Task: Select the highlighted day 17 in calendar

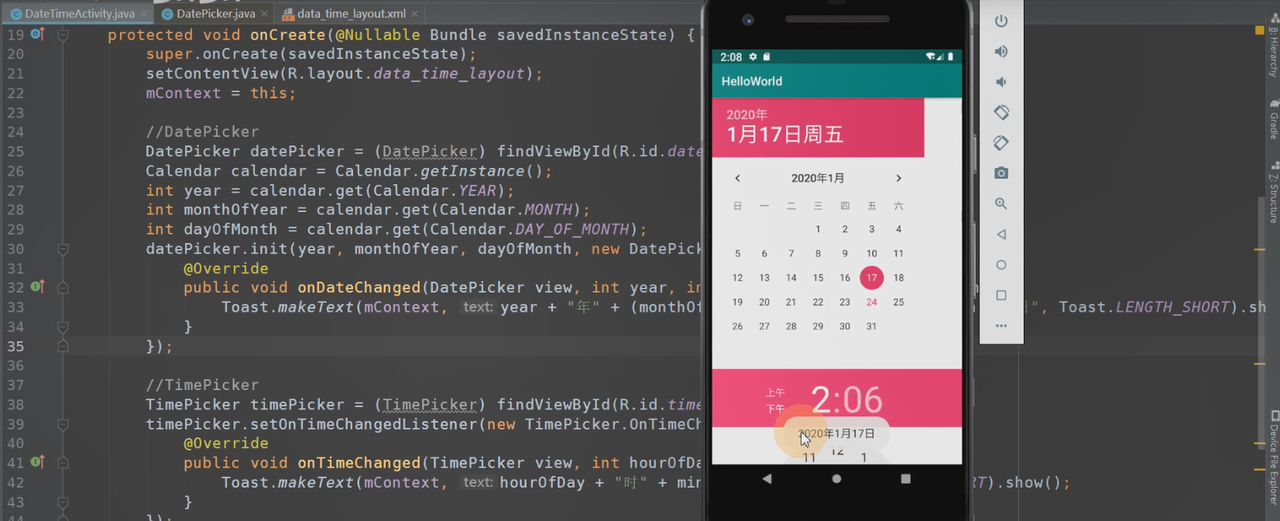Action: (x=871, y=278)
